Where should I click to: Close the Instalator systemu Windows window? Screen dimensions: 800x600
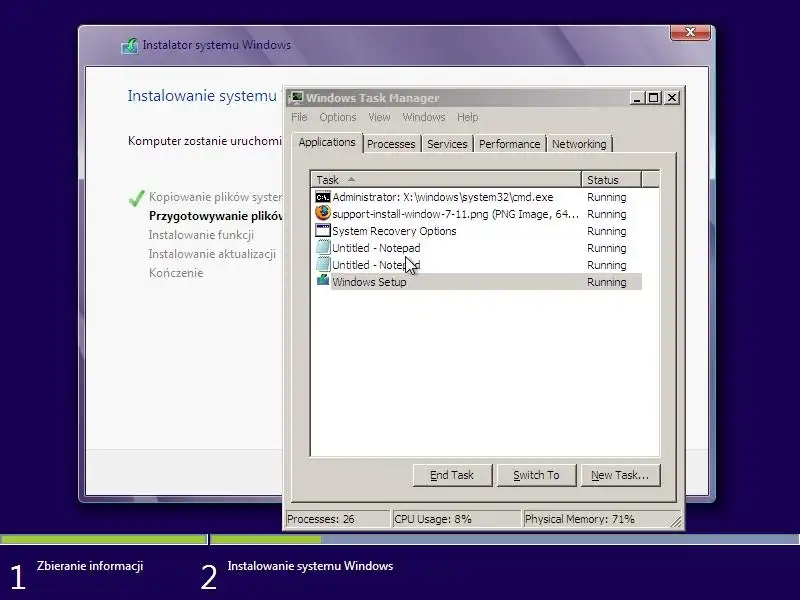(x=690, y=32)
